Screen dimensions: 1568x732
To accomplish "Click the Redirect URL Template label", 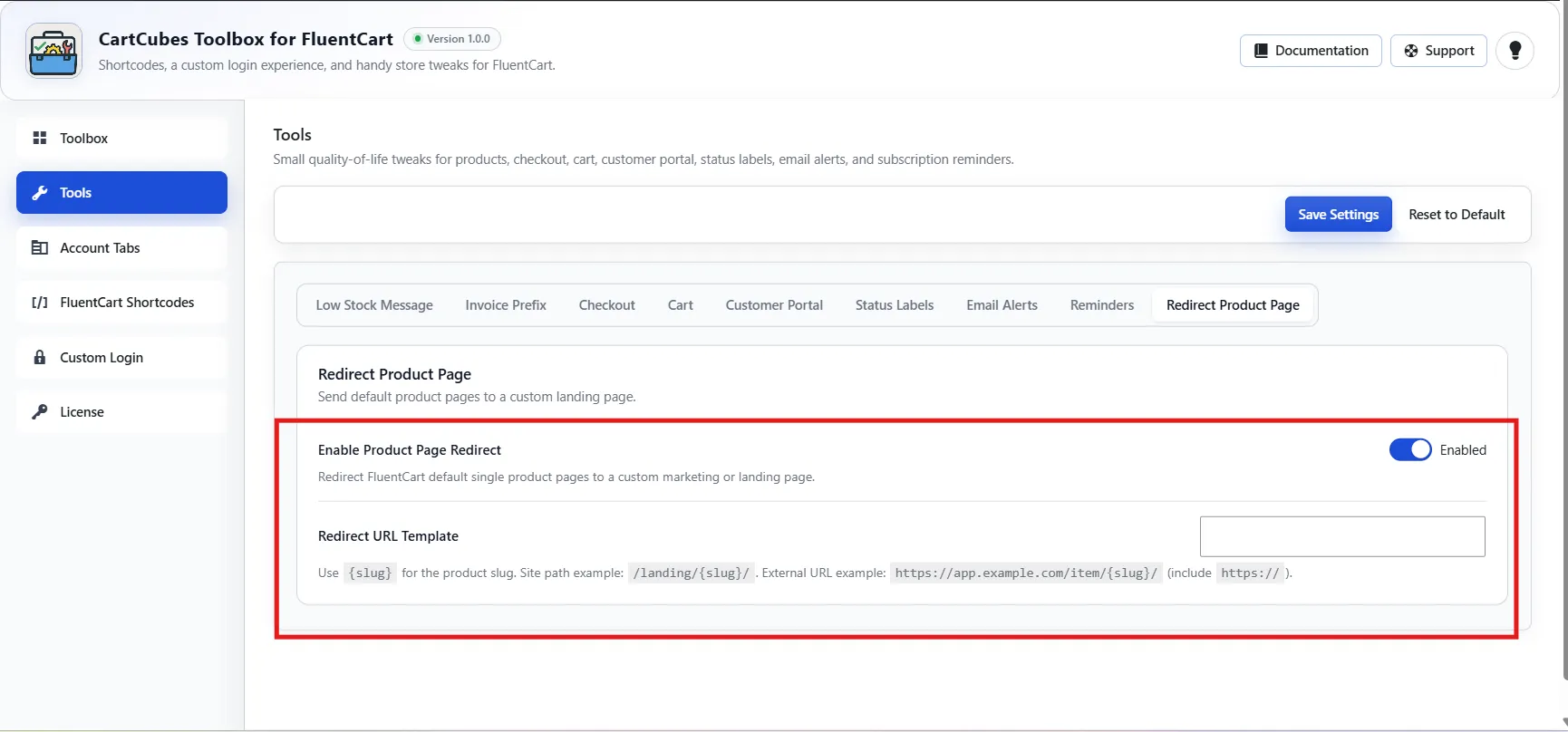I will (x=388, y=536).
